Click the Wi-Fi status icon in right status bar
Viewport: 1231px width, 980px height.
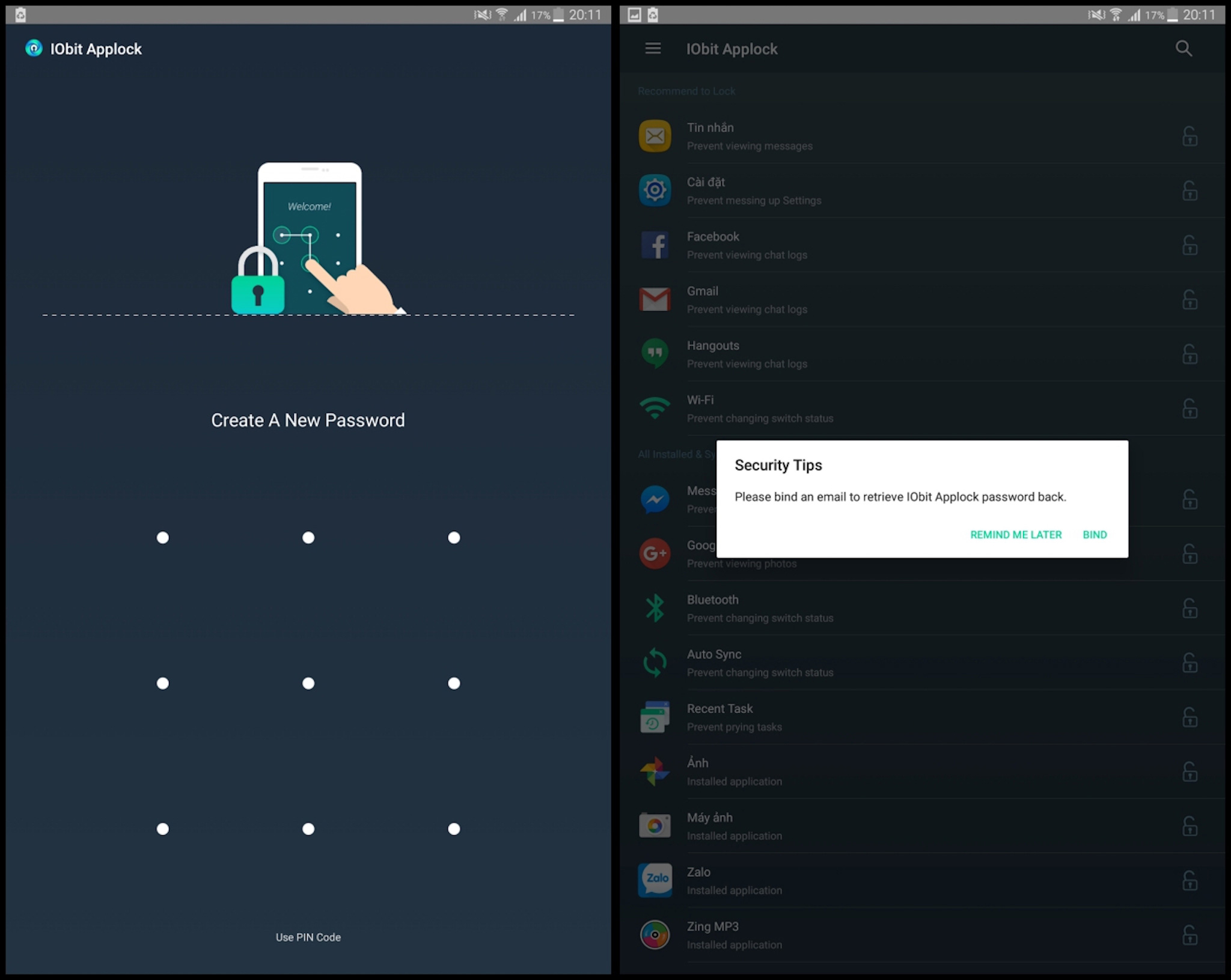click(1116, 14)
